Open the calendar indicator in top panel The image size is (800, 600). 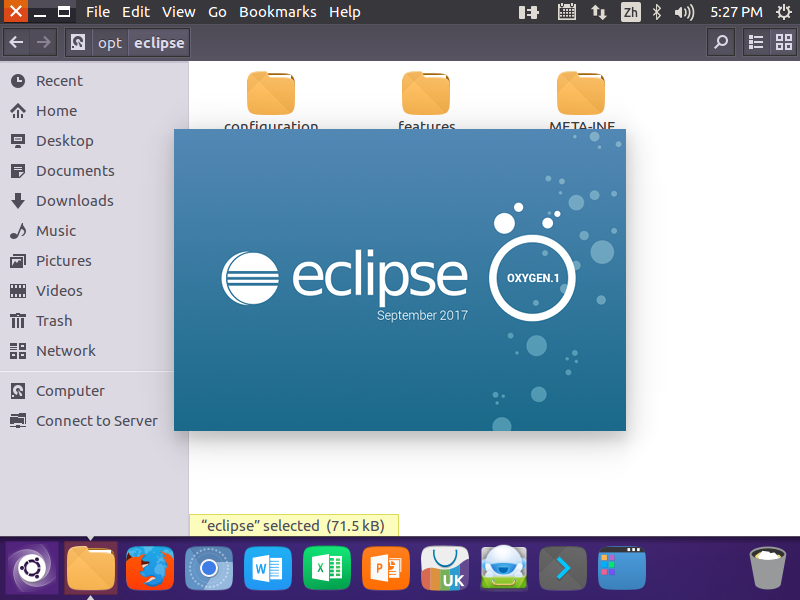tap(566, 12)
